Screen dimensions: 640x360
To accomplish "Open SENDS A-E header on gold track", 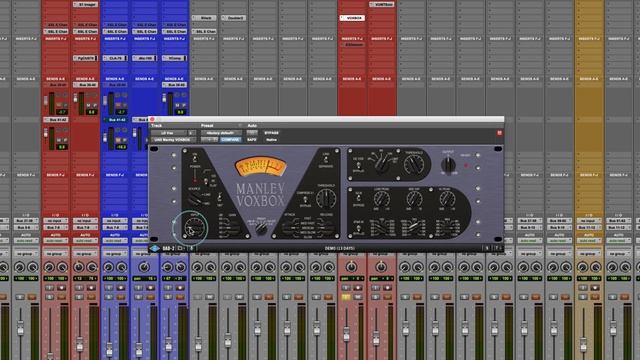I will (x=589, y=79).
